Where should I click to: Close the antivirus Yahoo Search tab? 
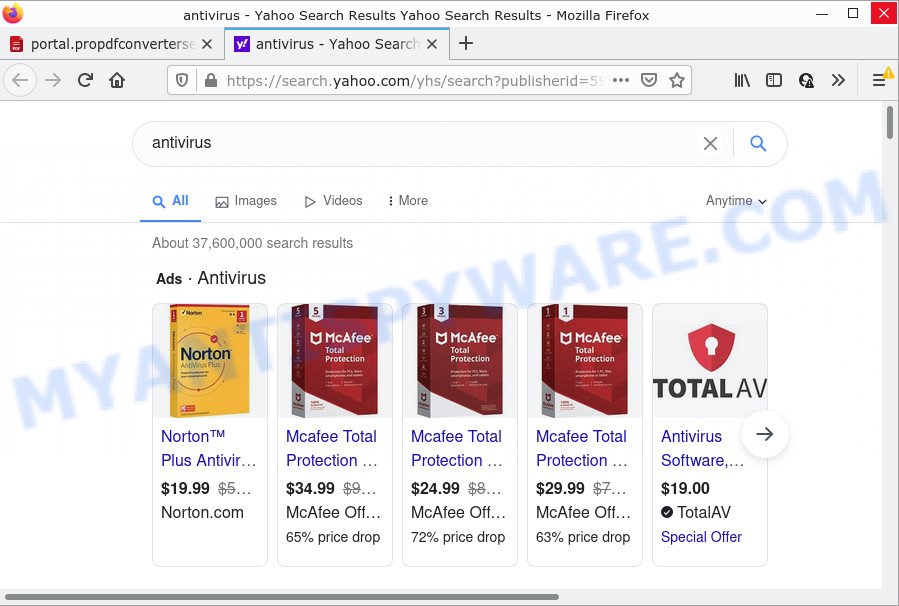point(432,44)
